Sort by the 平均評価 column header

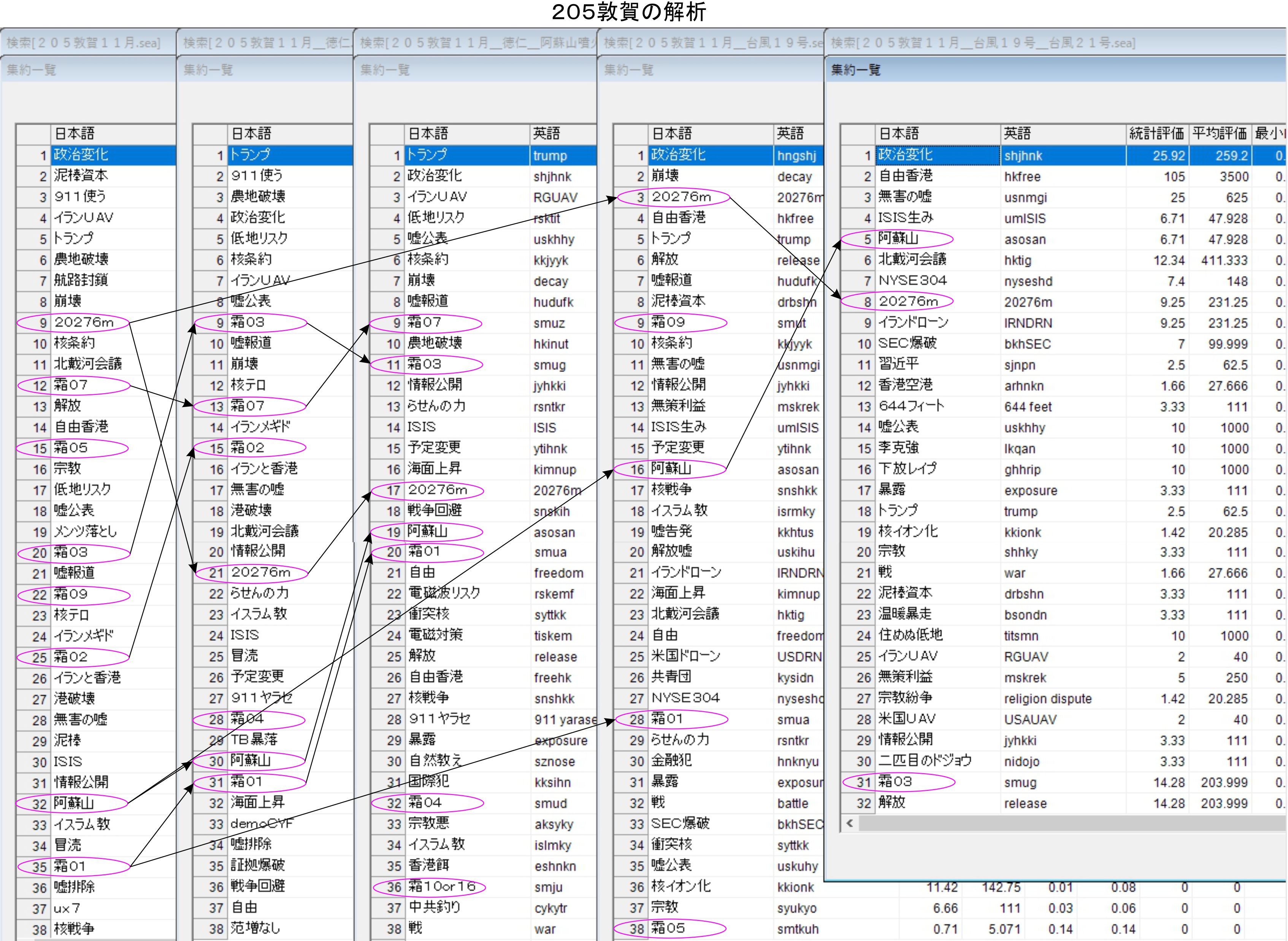[x=1219, y=134]
